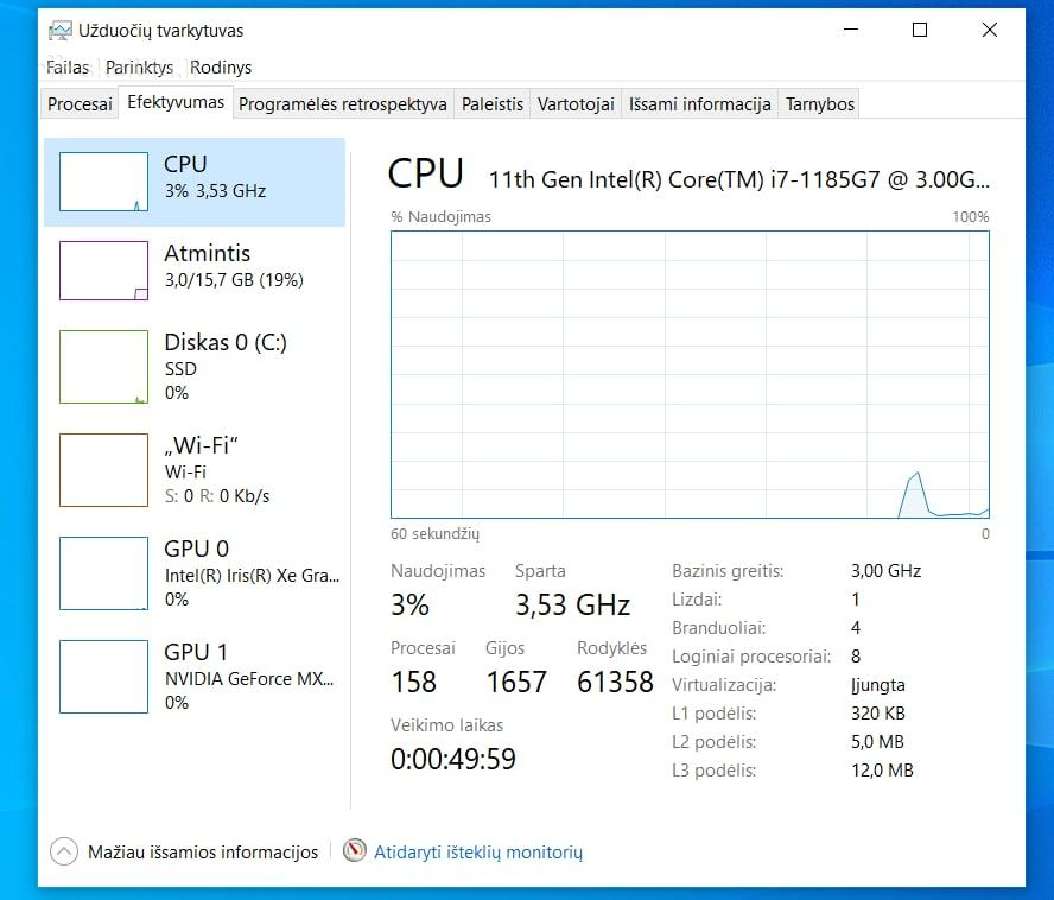1054x900 pixels.
Task: Close the Task Manager window
Action: [989, 30]
